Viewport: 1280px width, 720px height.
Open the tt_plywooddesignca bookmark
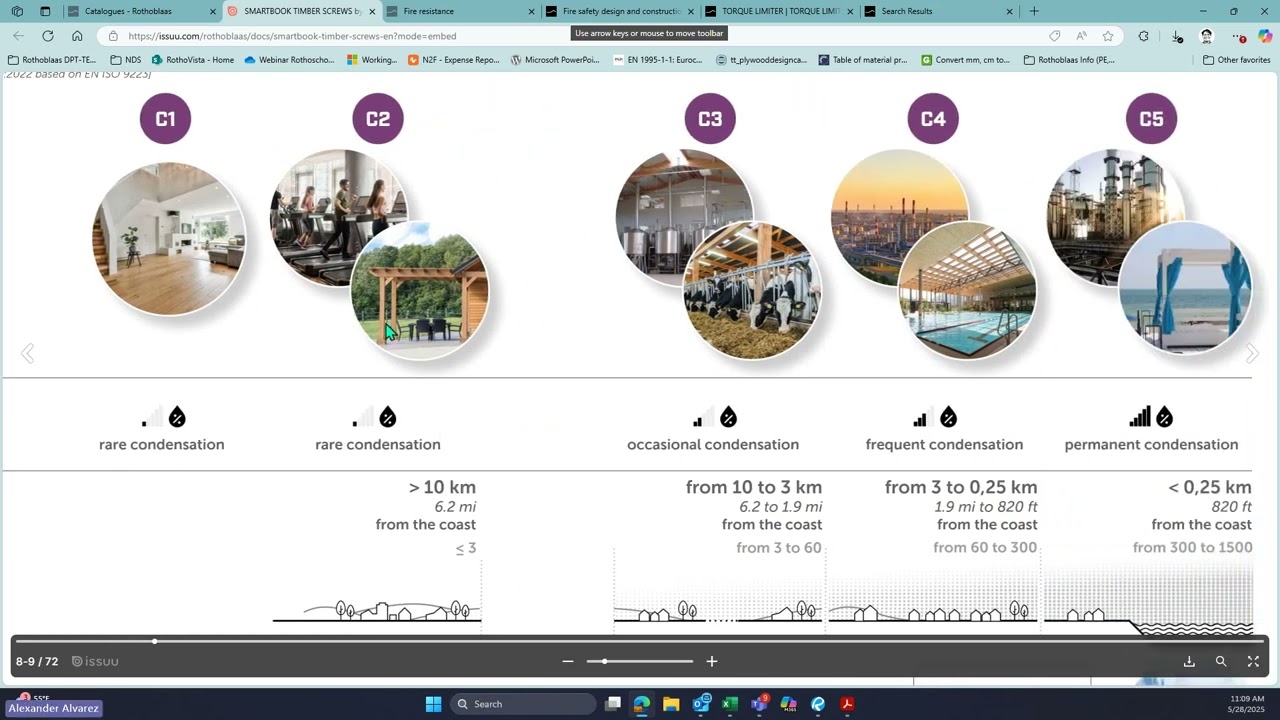point(762,60)
